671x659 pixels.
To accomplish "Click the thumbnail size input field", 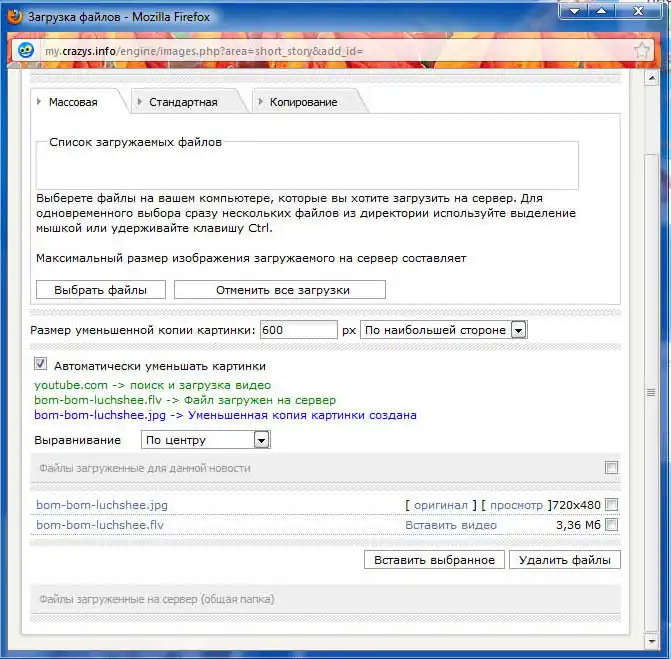I will click(298, 329).
